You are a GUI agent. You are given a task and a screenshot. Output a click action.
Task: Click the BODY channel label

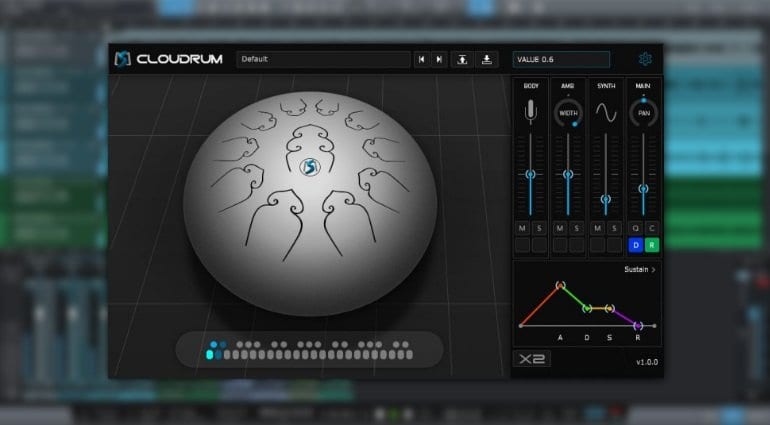(531, 85)
